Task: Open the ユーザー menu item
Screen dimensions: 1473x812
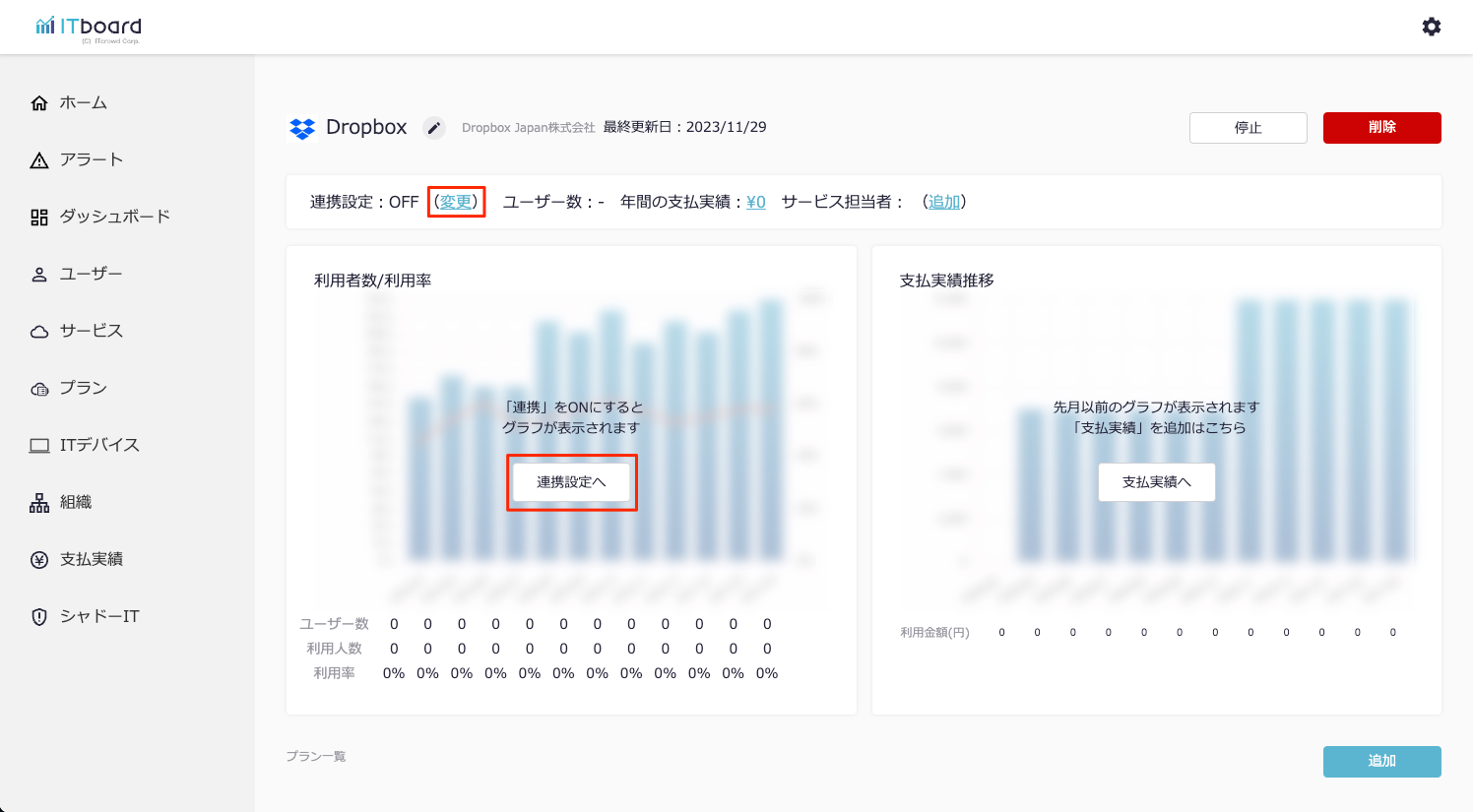Action: (x=91, y=274)
